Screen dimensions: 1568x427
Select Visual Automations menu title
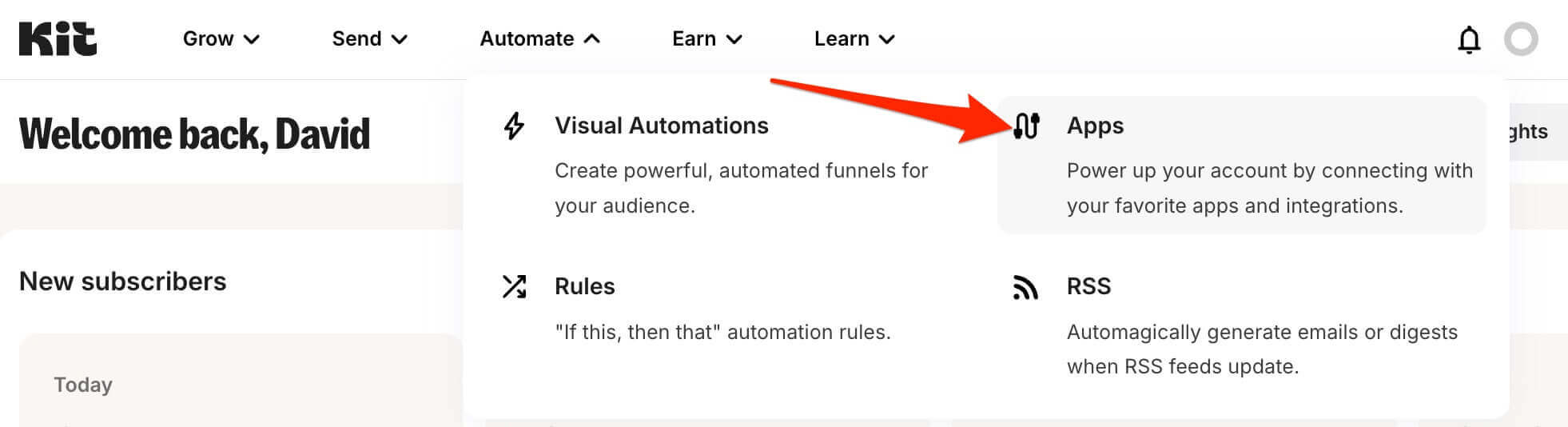coord(661,126)
